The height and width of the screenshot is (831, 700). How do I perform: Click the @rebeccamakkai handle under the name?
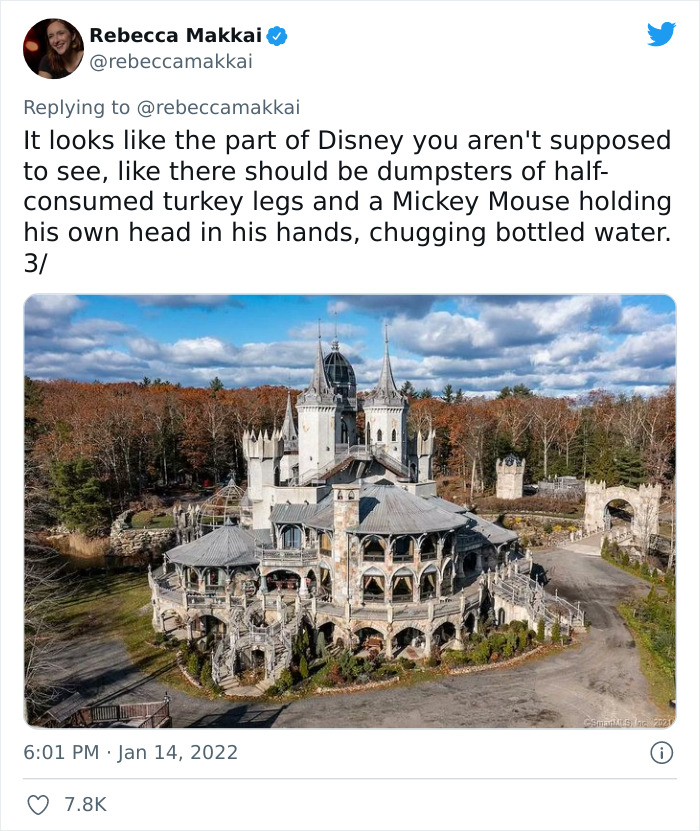tap(171, 61)
